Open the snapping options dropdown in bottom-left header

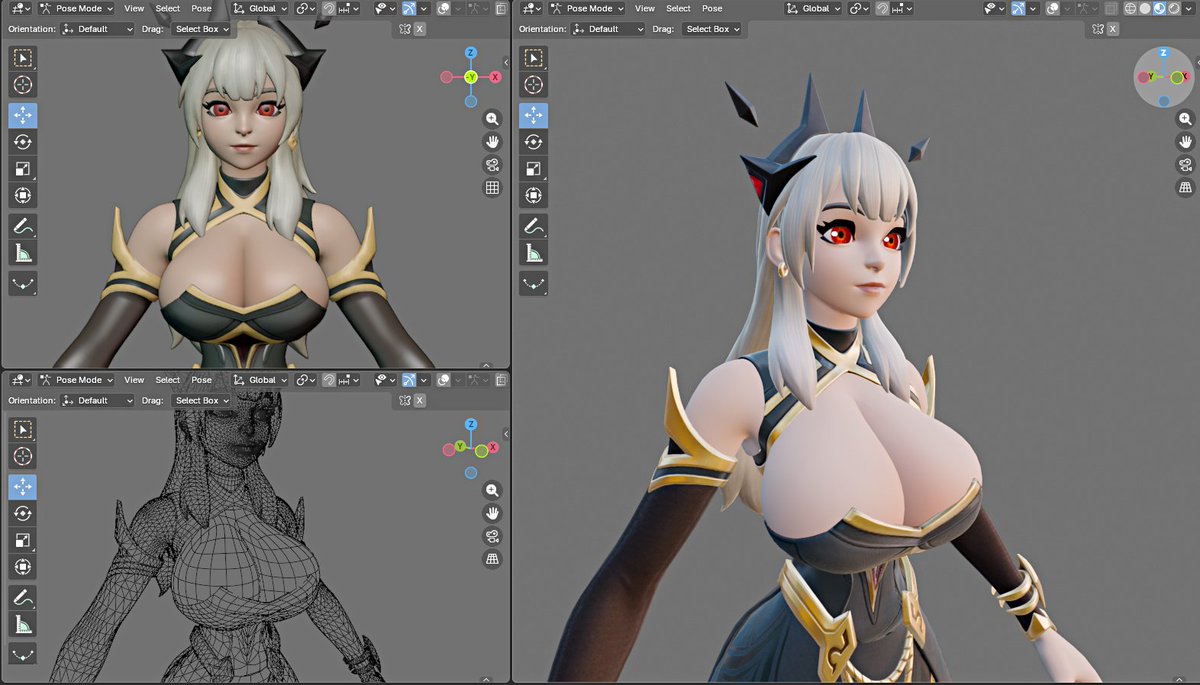[x=348, y=380]
